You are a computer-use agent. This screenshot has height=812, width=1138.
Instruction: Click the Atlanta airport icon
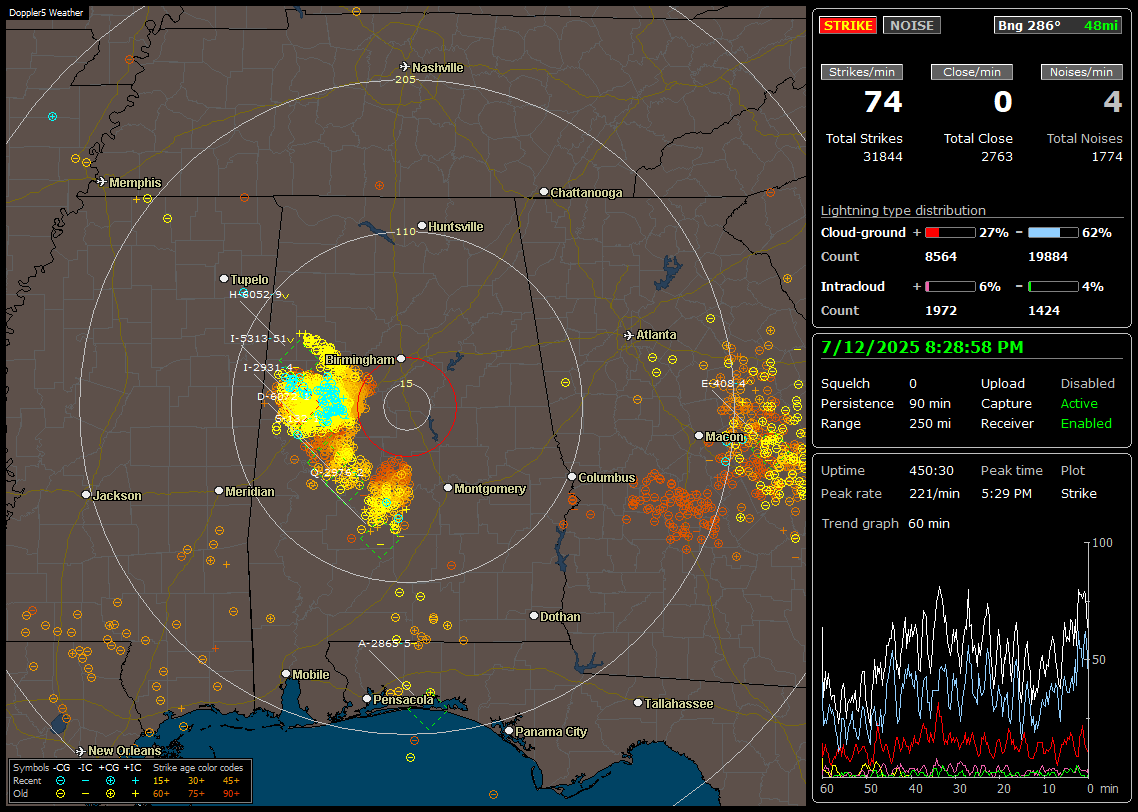[629, 335]
